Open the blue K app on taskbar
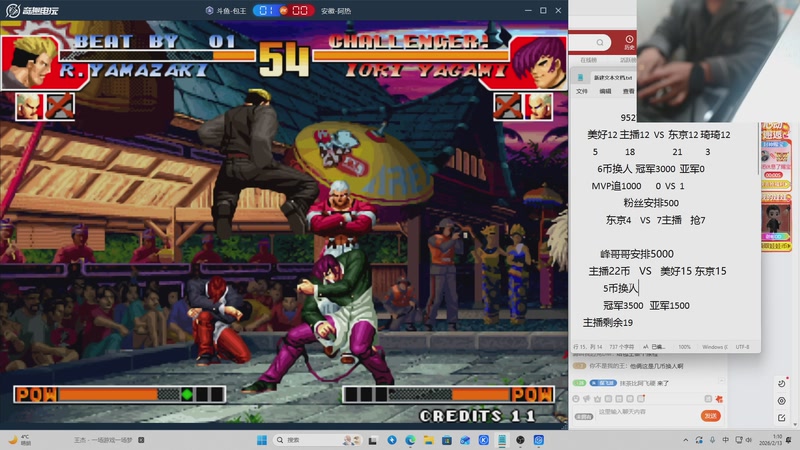 [484, 440]
